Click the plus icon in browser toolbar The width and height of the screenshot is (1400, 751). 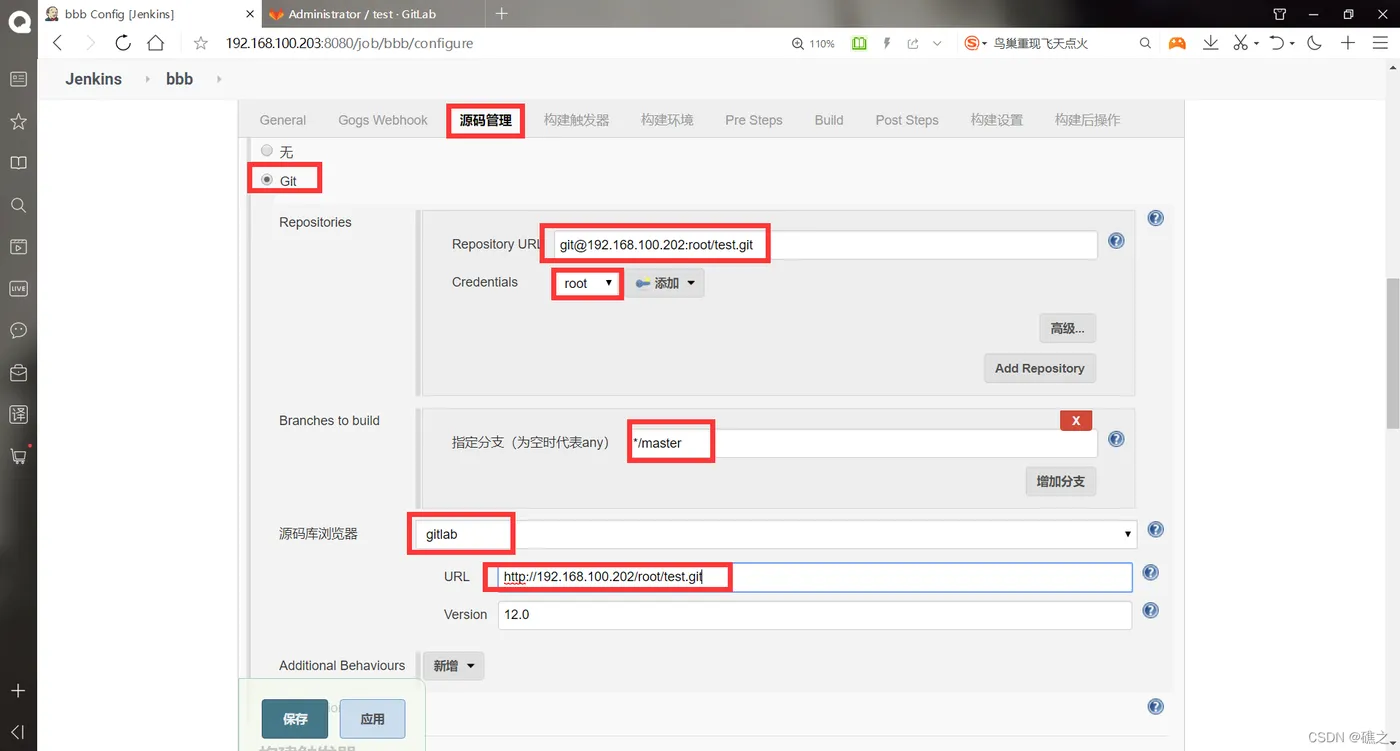[1348, 43]
